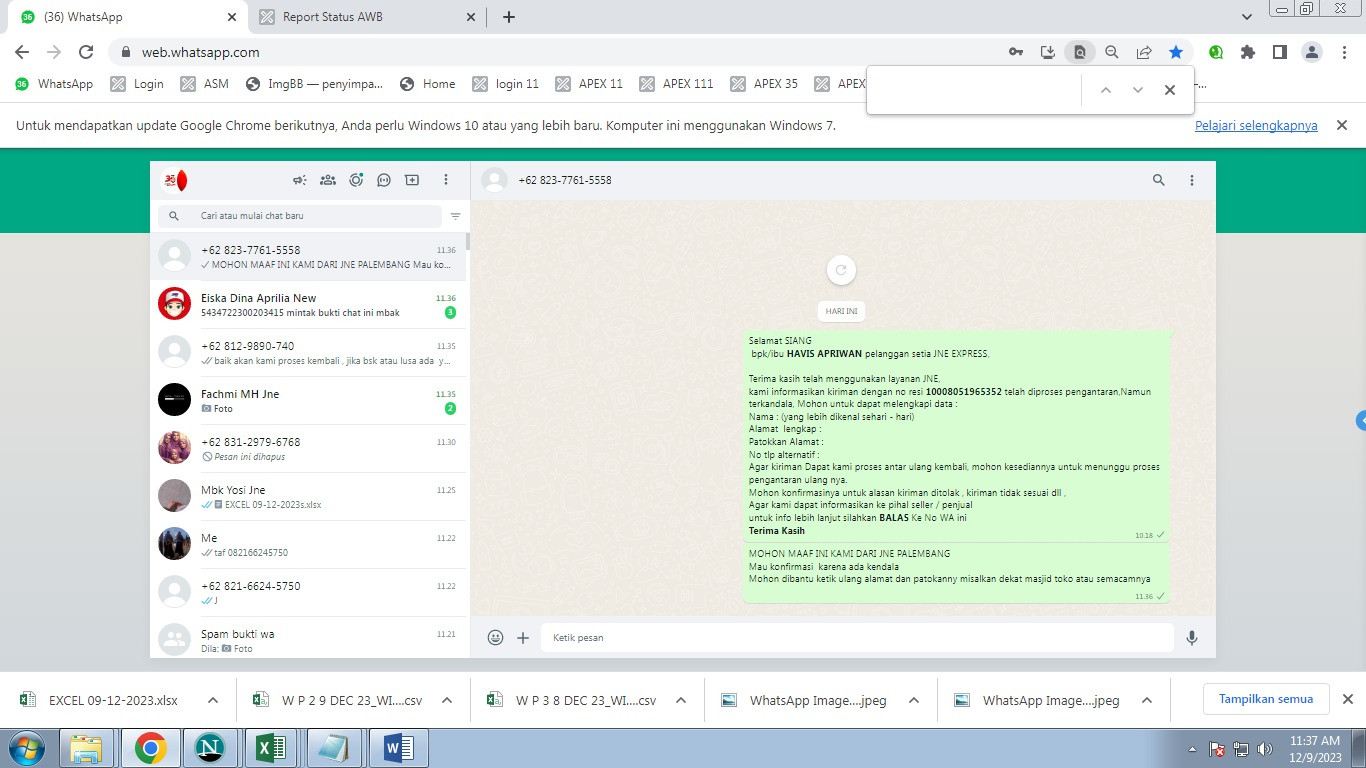Open the ASM bookmark
1366x768 pixels.
pos(205,84)
